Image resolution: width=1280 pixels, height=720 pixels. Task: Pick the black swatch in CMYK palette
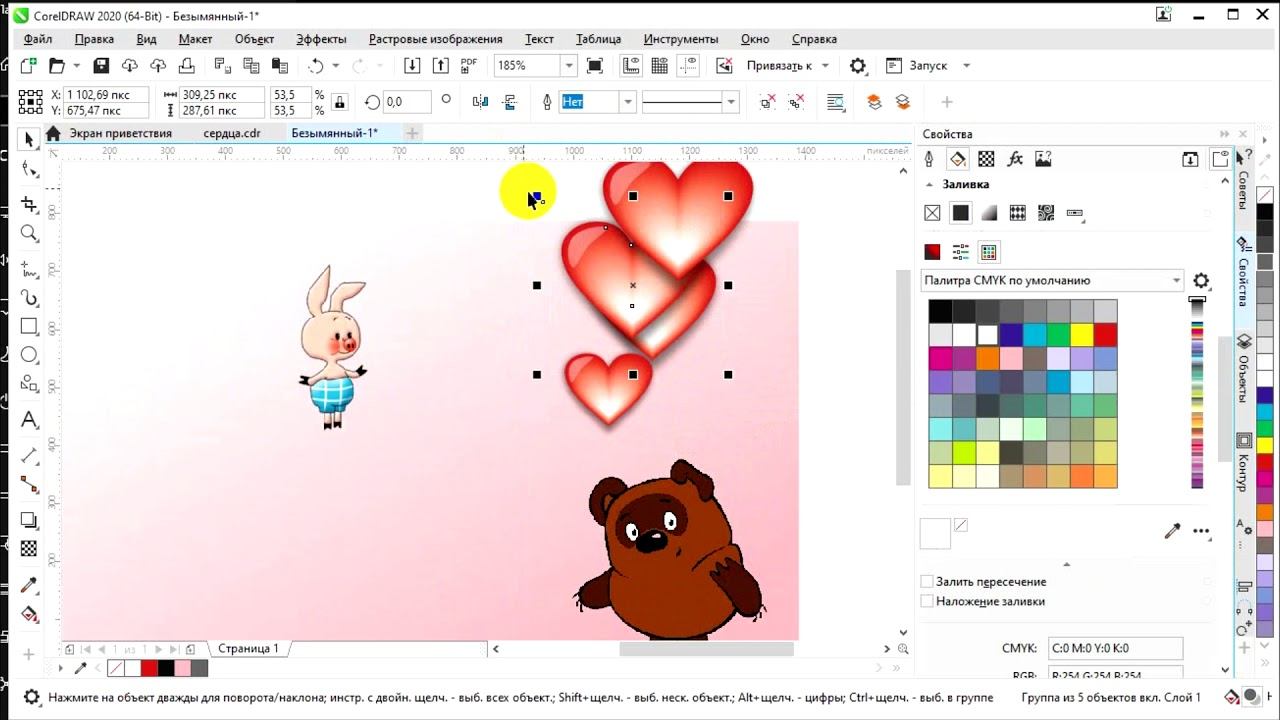point(940,311)
